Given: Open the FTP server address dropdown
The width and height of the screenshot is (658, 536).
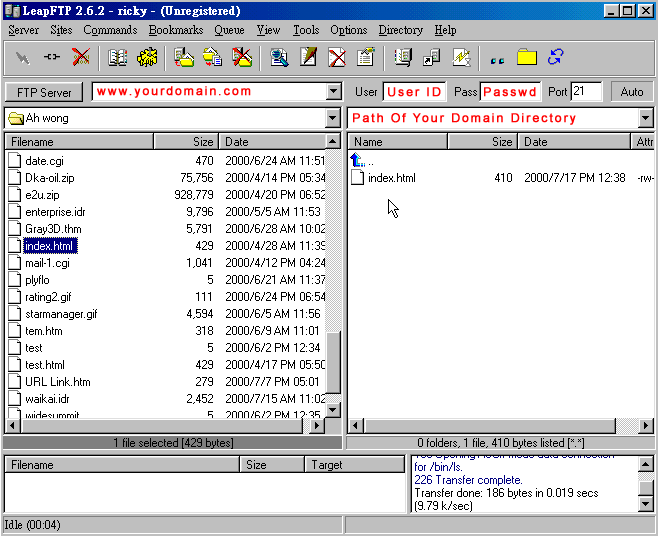Looking at the screenshot, I should click(x=333, y=92).
